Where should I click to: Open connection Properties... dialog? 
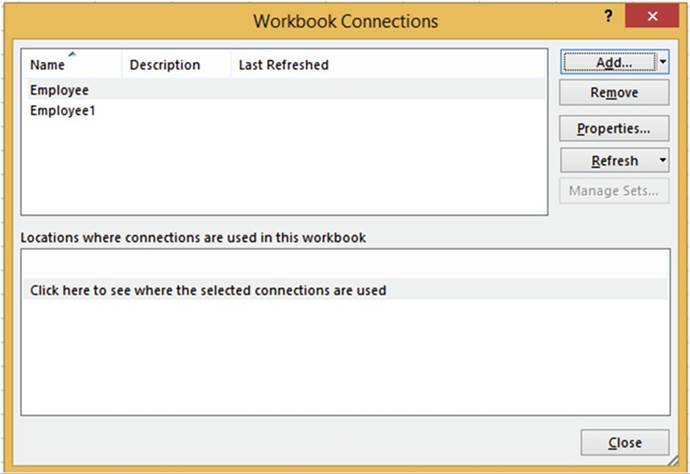[614, 129]
